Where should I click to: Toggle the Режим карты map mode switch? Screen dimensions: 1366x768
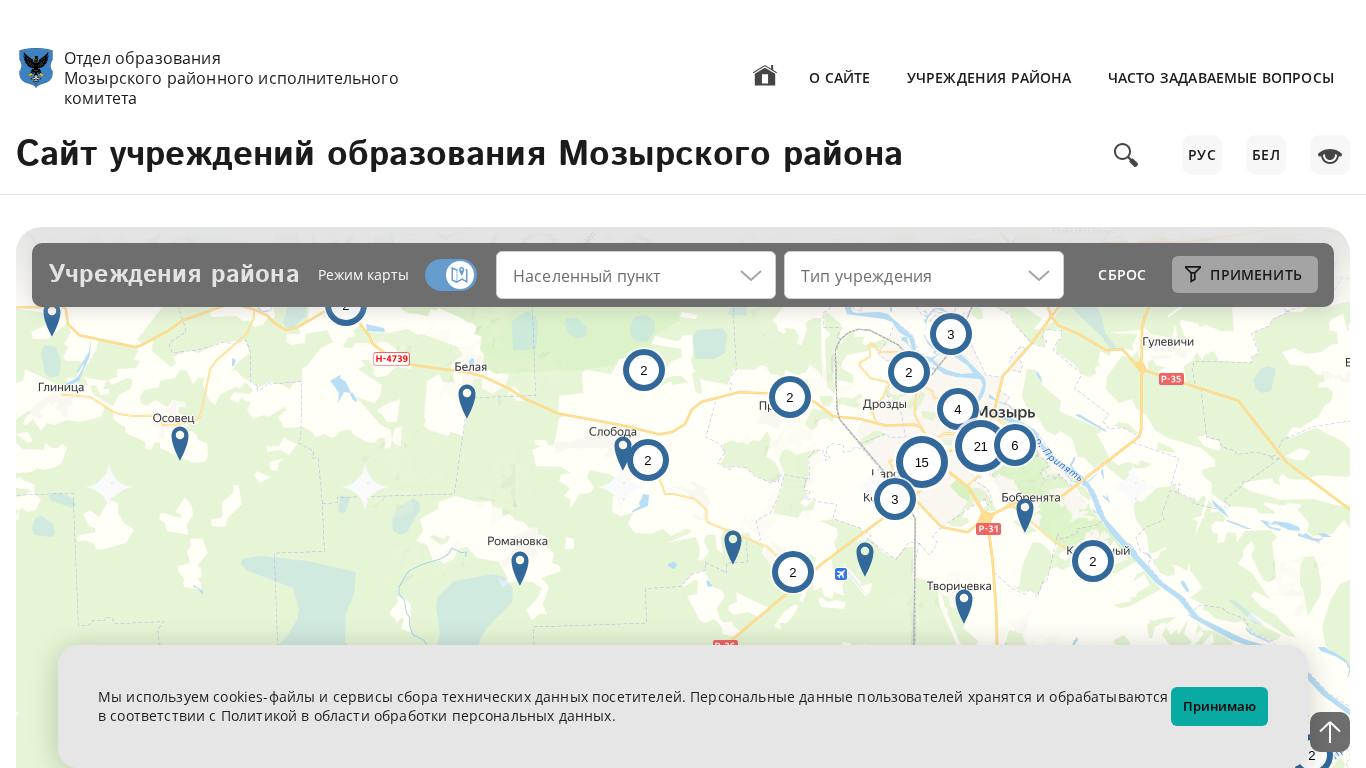(450, 275)
